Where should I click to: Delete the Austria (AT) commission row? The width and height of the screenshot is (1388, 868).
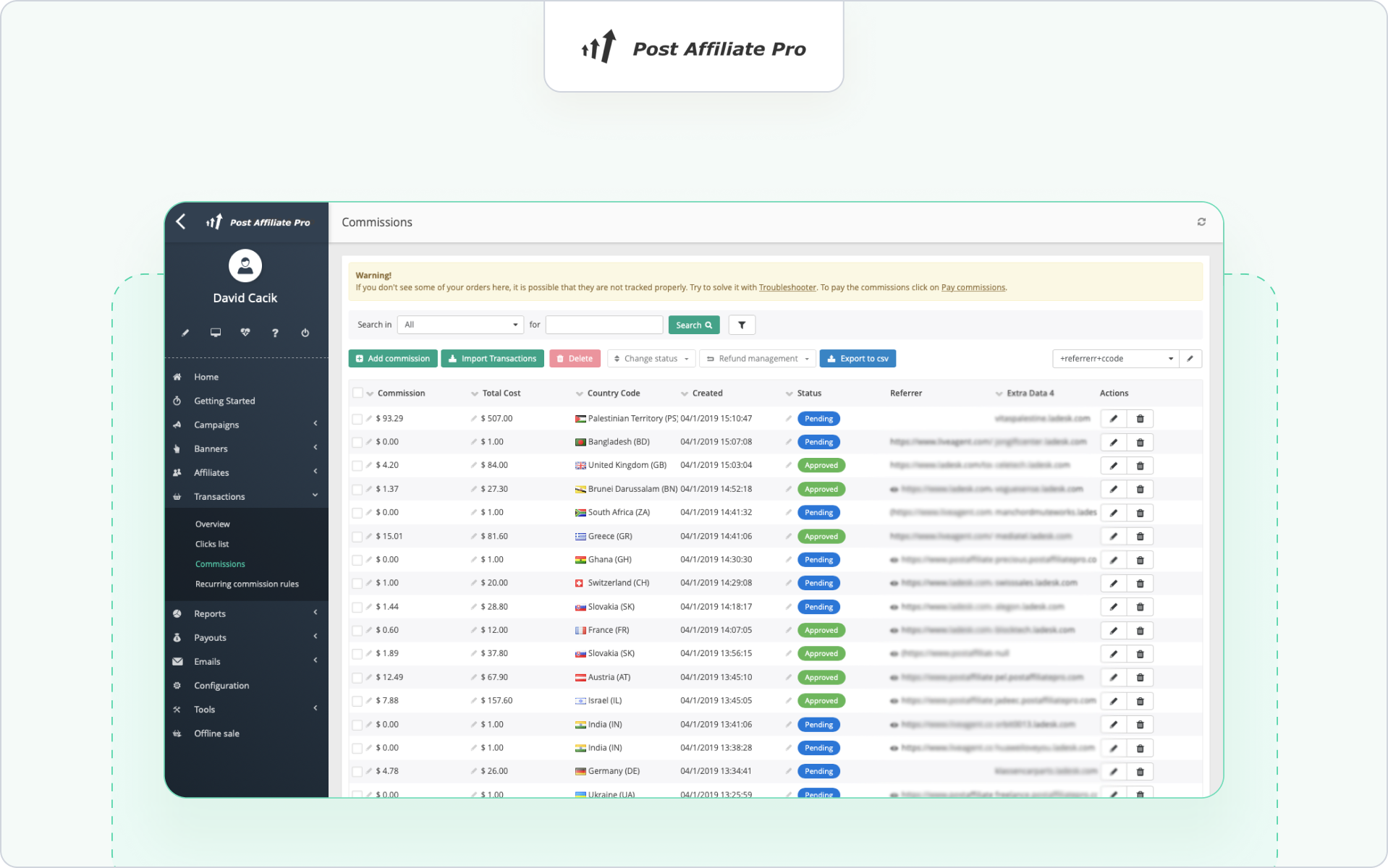(x=1141, y=678)
